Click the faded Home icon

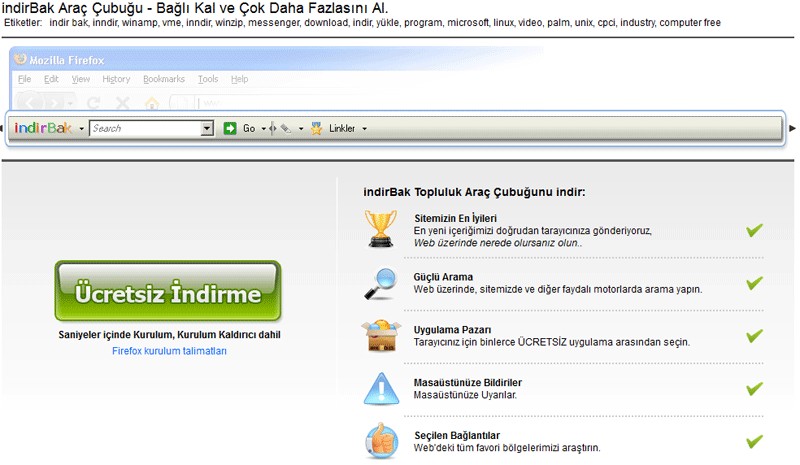pyautogui.click(x=152, y=103)
